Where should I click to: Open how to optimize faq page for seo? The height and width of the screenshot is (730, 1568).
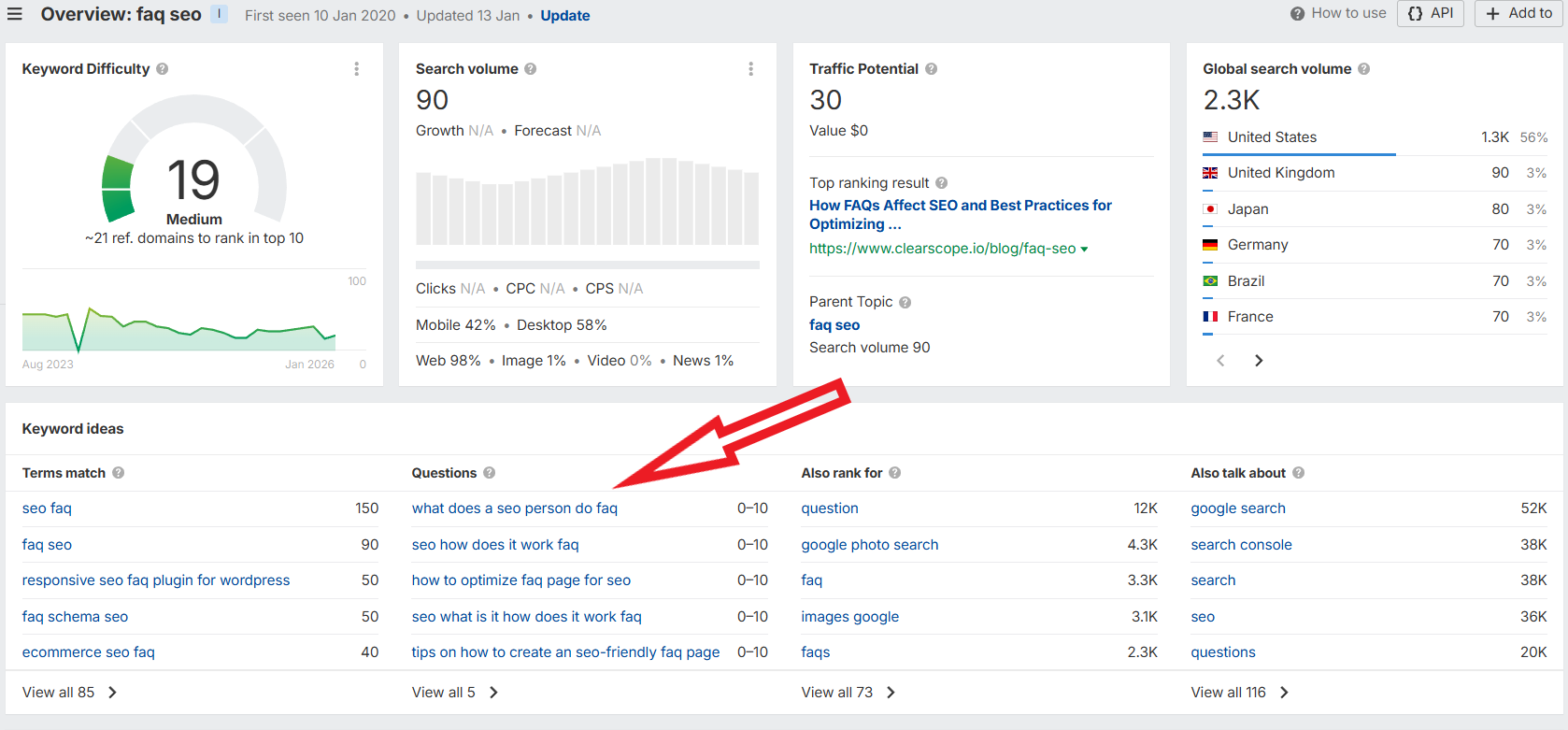point(521,580)
